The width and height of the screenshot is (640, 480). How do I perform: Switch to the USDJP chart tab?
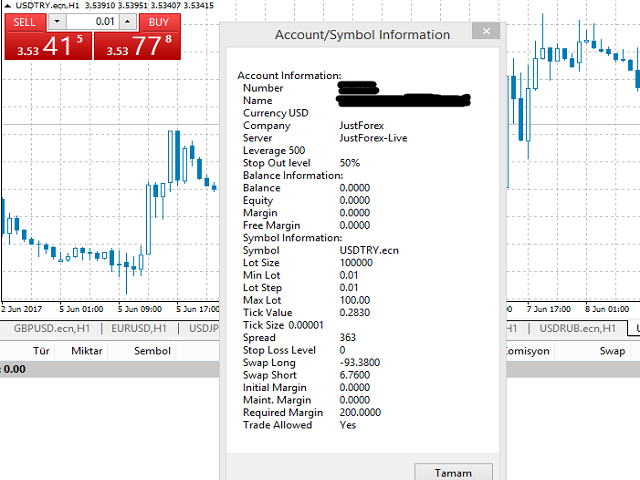click(x=203, y=329)
